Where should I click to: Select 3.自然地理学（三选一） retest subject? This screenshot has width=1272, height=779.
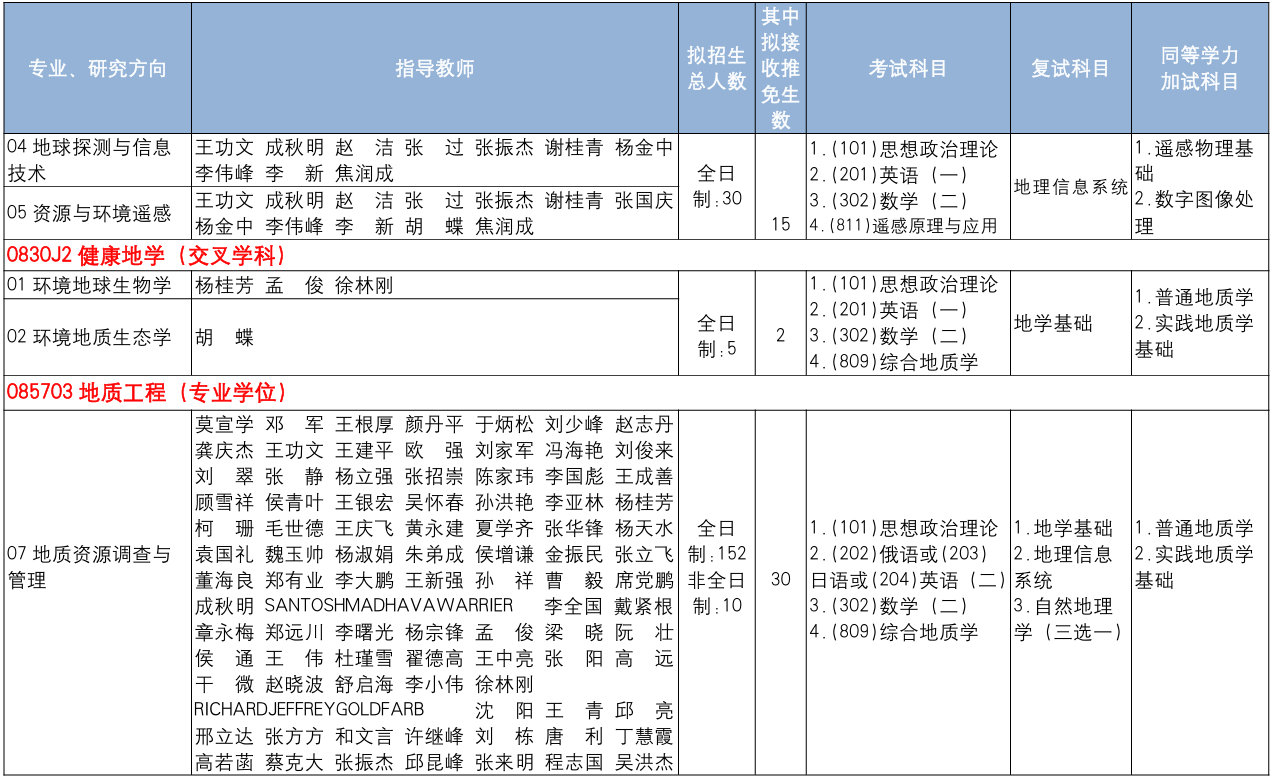1069,619
